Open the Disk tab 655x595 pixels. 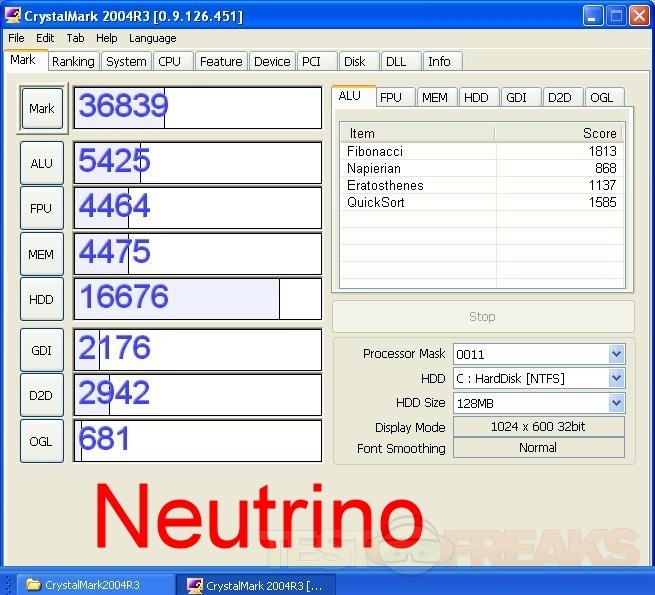pos(354,61)
